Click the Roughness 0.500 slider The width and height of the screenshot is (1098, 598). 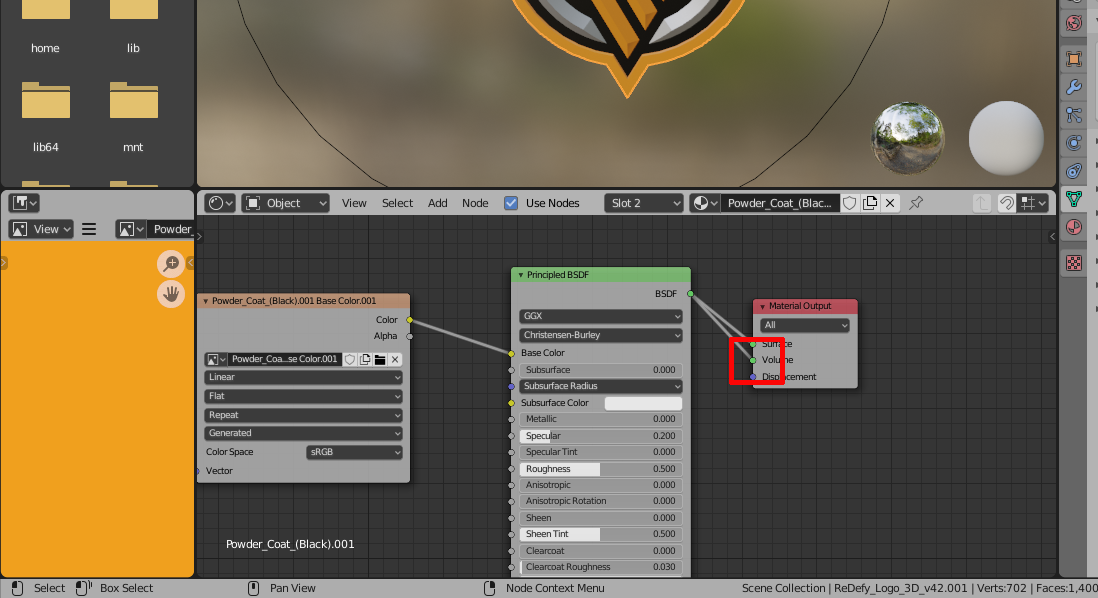point(601,469)
